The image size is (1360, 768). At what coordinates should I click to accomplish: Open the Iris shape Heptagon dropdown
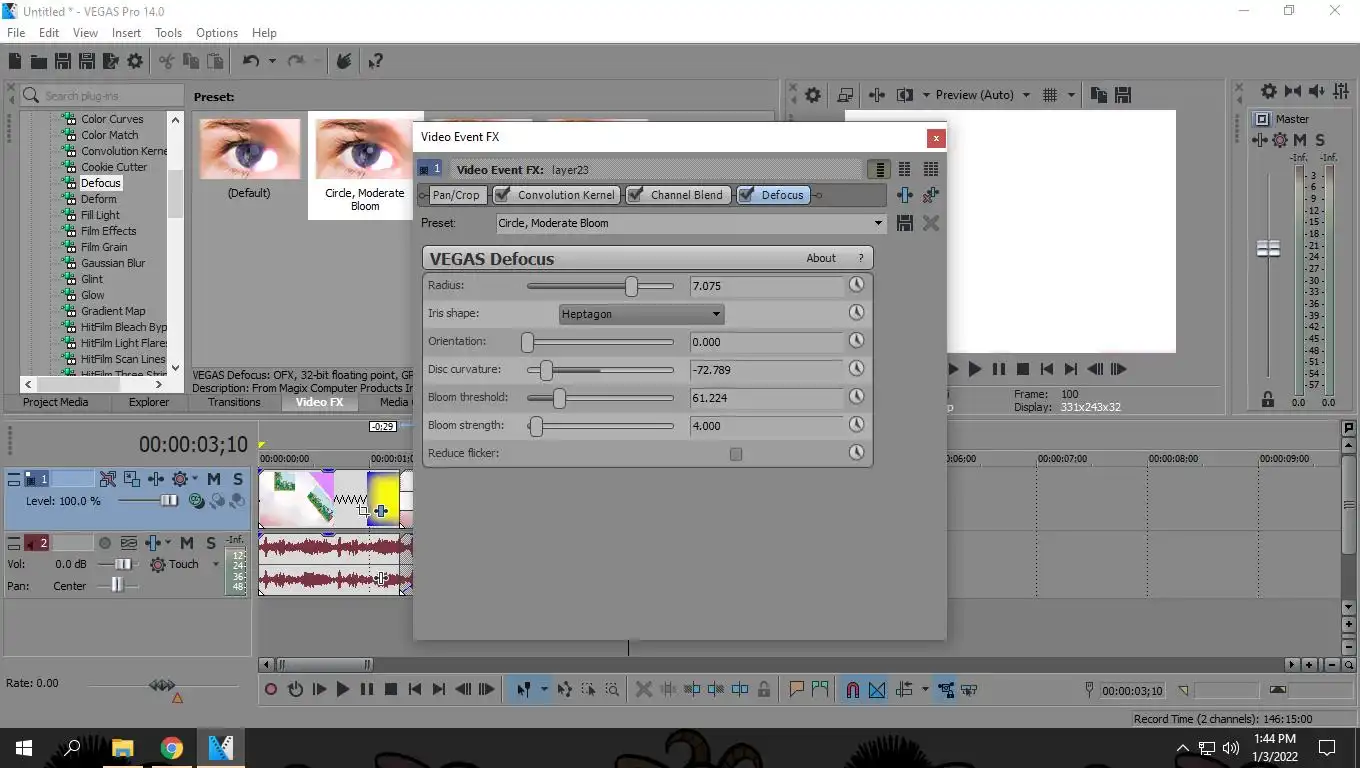pos(642,314)
